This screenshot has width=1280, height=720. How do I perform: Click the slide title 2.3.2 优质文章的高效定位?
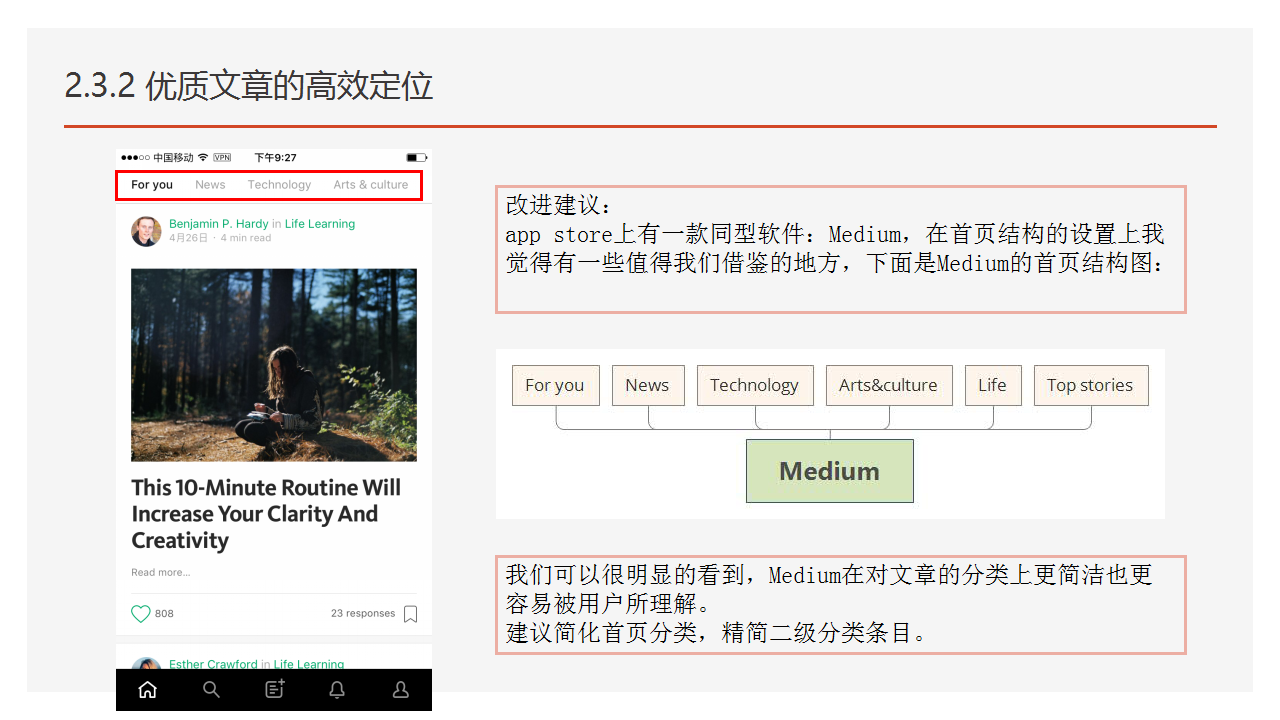249,86
